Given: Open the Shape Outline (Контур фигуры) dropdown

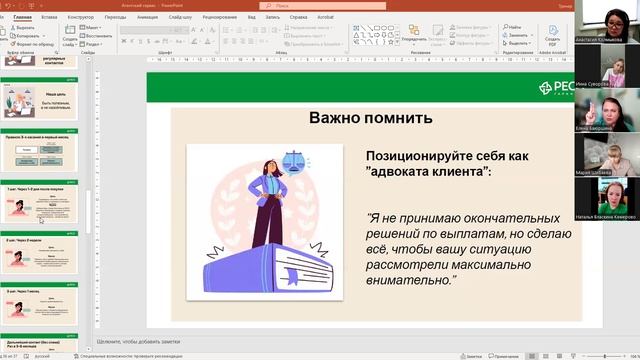Looking at the screenshot, I should 469,35.
